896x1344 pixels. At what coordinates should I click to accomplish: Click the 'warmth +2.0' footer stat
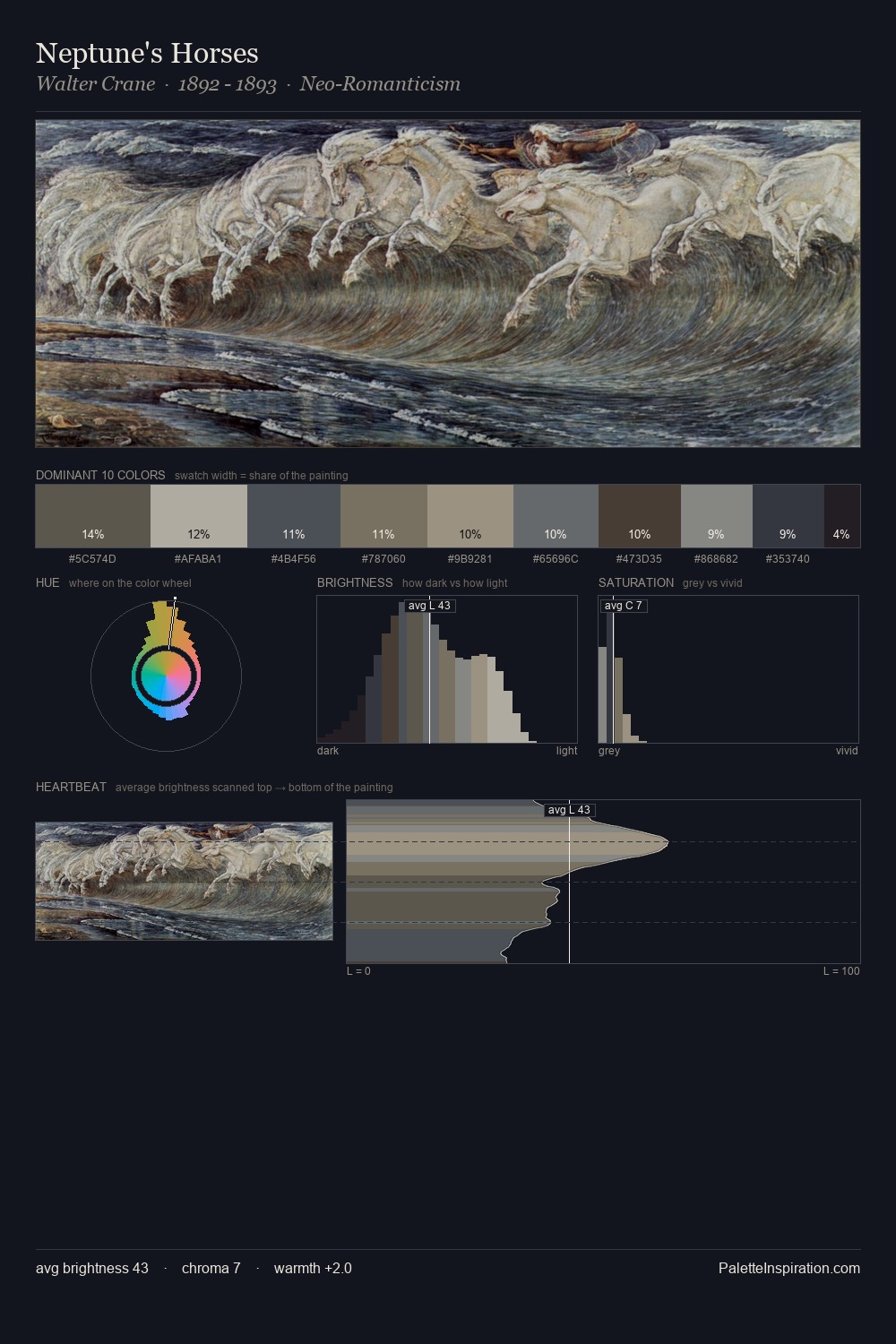(313, 1268)
